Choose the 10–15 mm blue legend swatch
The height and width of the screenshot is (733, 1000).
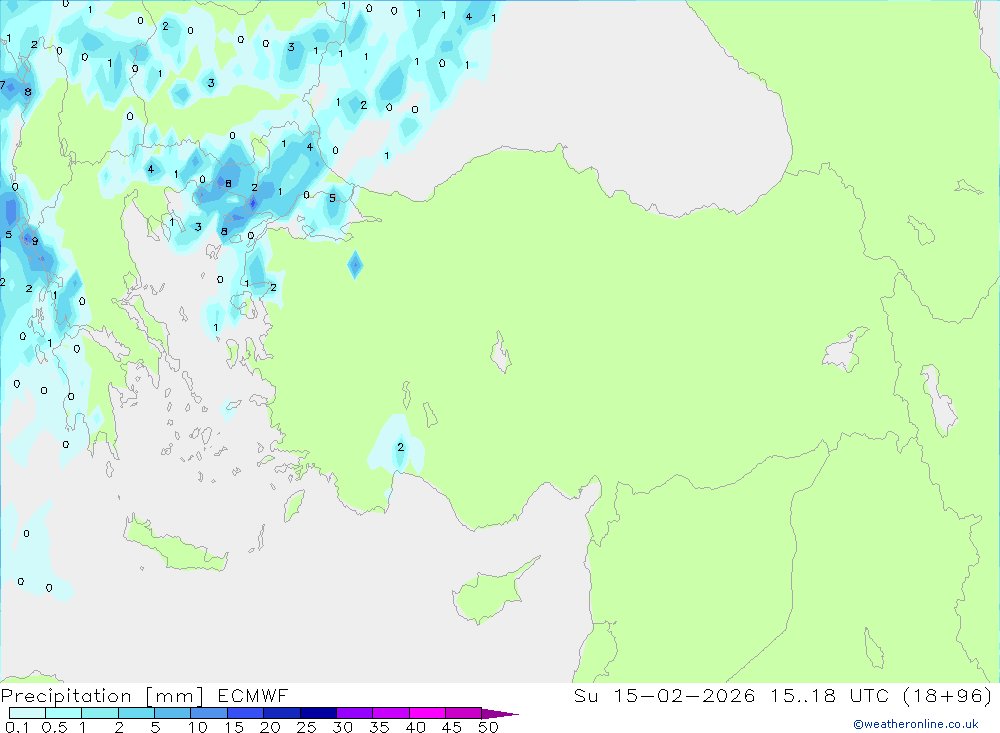pos(209,713)
